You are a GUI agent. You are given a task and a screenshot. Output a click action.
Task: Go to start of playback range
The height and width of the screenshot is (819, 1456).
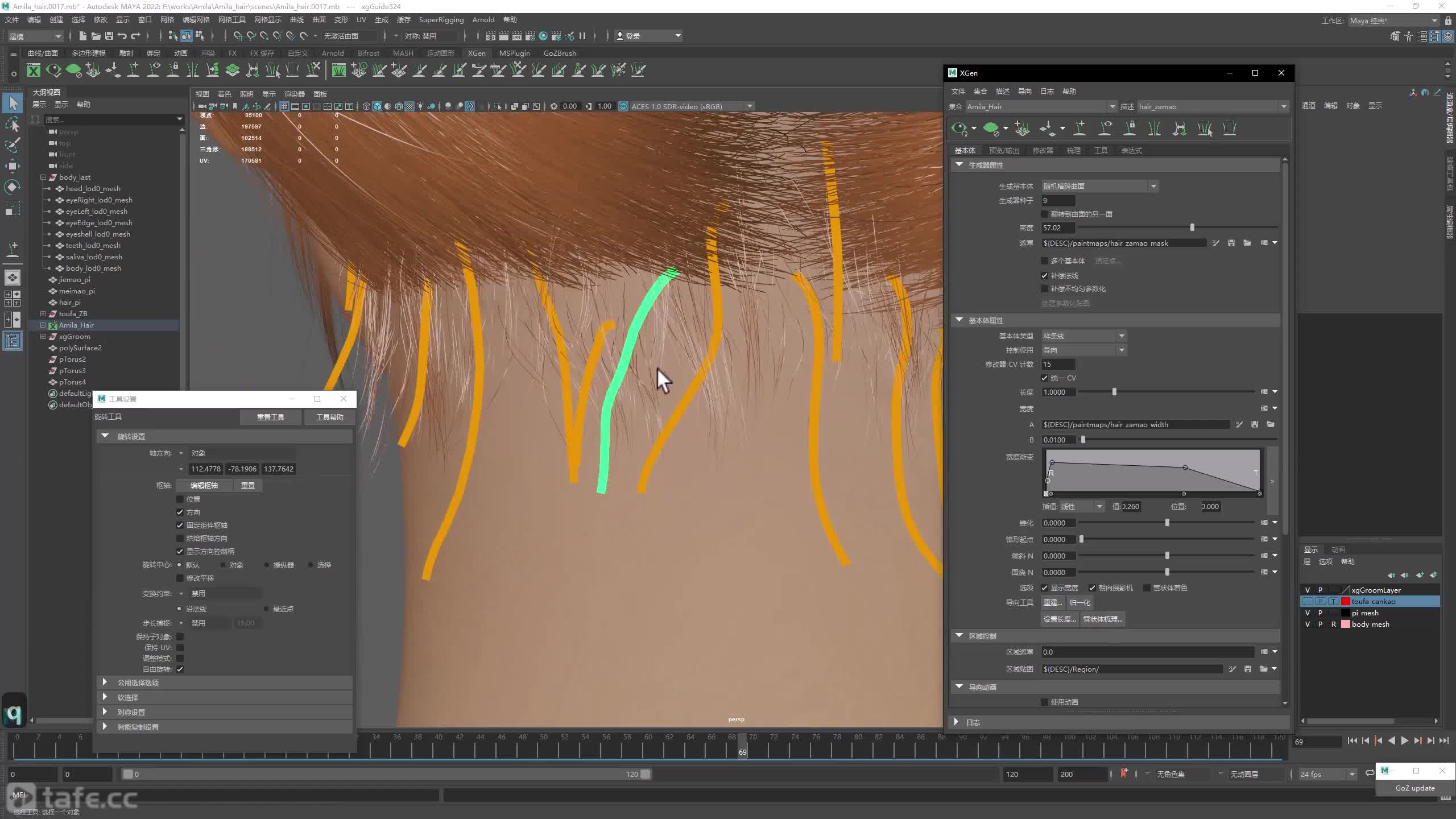pyautogui.click(x=1352, y=741)
